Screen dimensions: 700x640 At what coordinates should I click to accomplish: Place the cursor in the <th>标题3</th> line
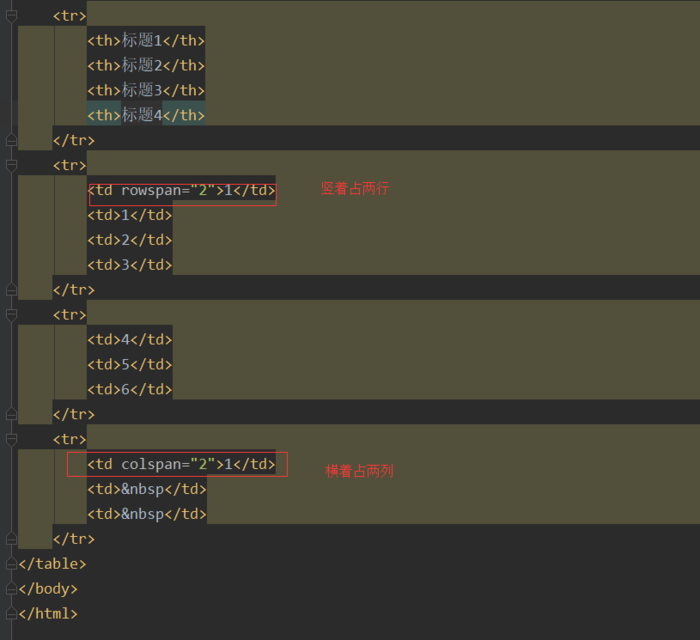click(x=146, y=91)
